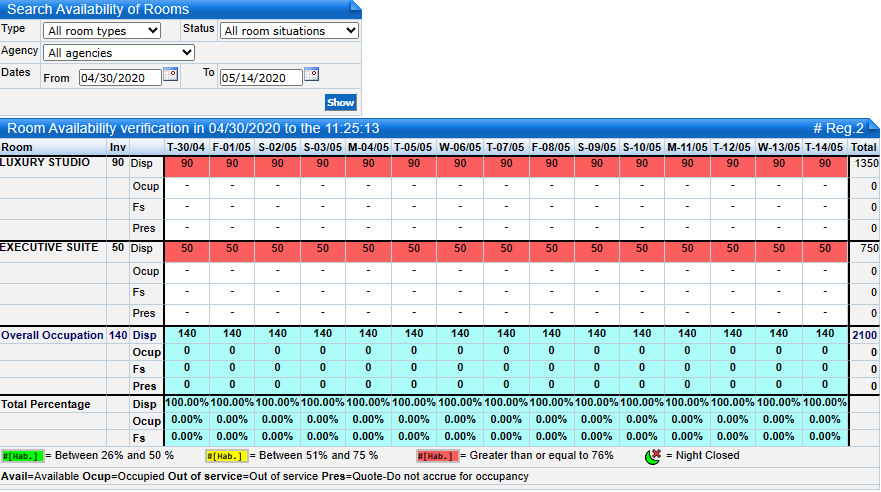Screen dimensions: 881x492
Task: Click Overall Disp 140 under M-04/05
Action: 368,334
